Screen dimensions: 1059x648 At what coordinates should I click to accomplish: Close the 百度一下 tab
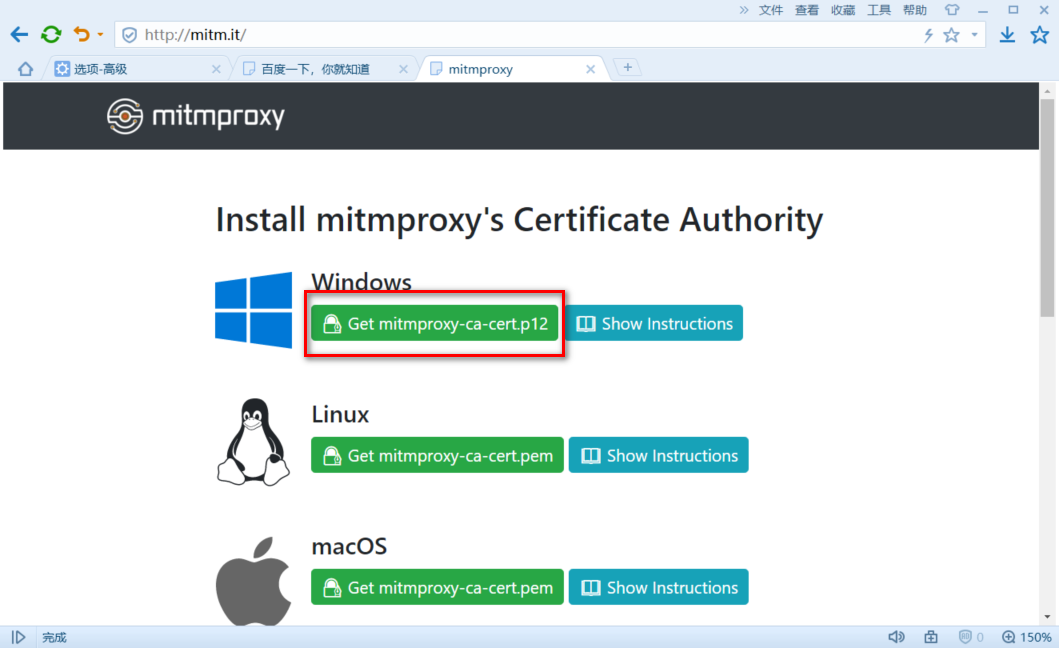[403, 69]
